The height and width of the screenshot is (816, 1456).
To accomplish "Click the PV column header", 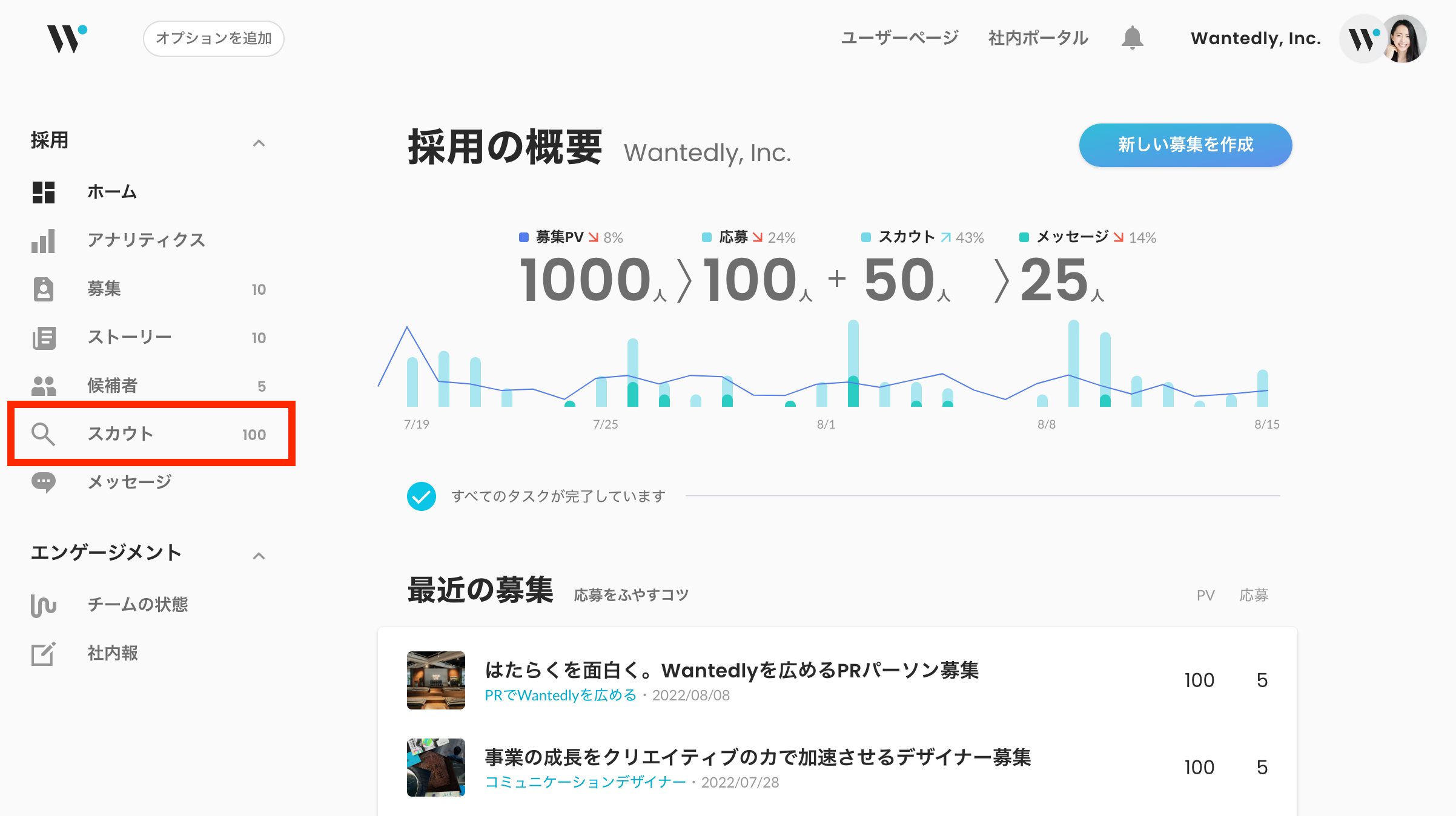I will (1206, 596).
